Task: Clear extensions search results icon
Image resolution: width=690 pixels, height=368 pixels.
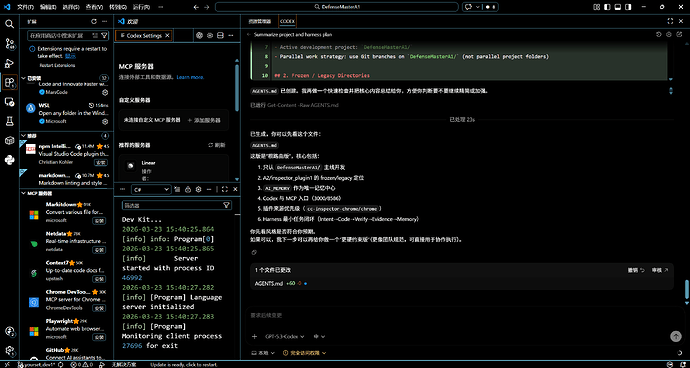Action: click(x=95, y=35)
